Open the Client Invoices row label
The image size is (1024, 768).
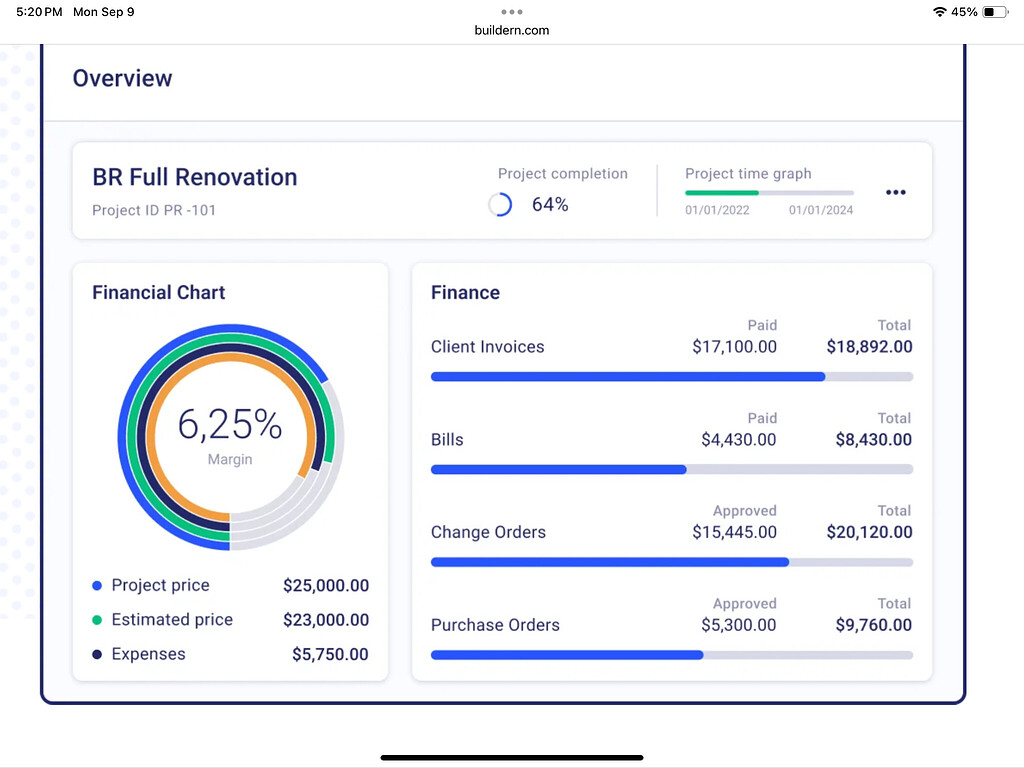tap(487, 347)
